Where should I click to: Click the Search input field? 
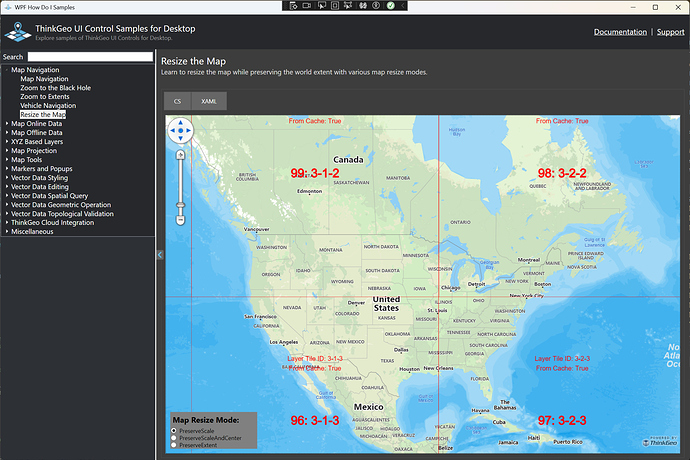[x=90, y=57]
